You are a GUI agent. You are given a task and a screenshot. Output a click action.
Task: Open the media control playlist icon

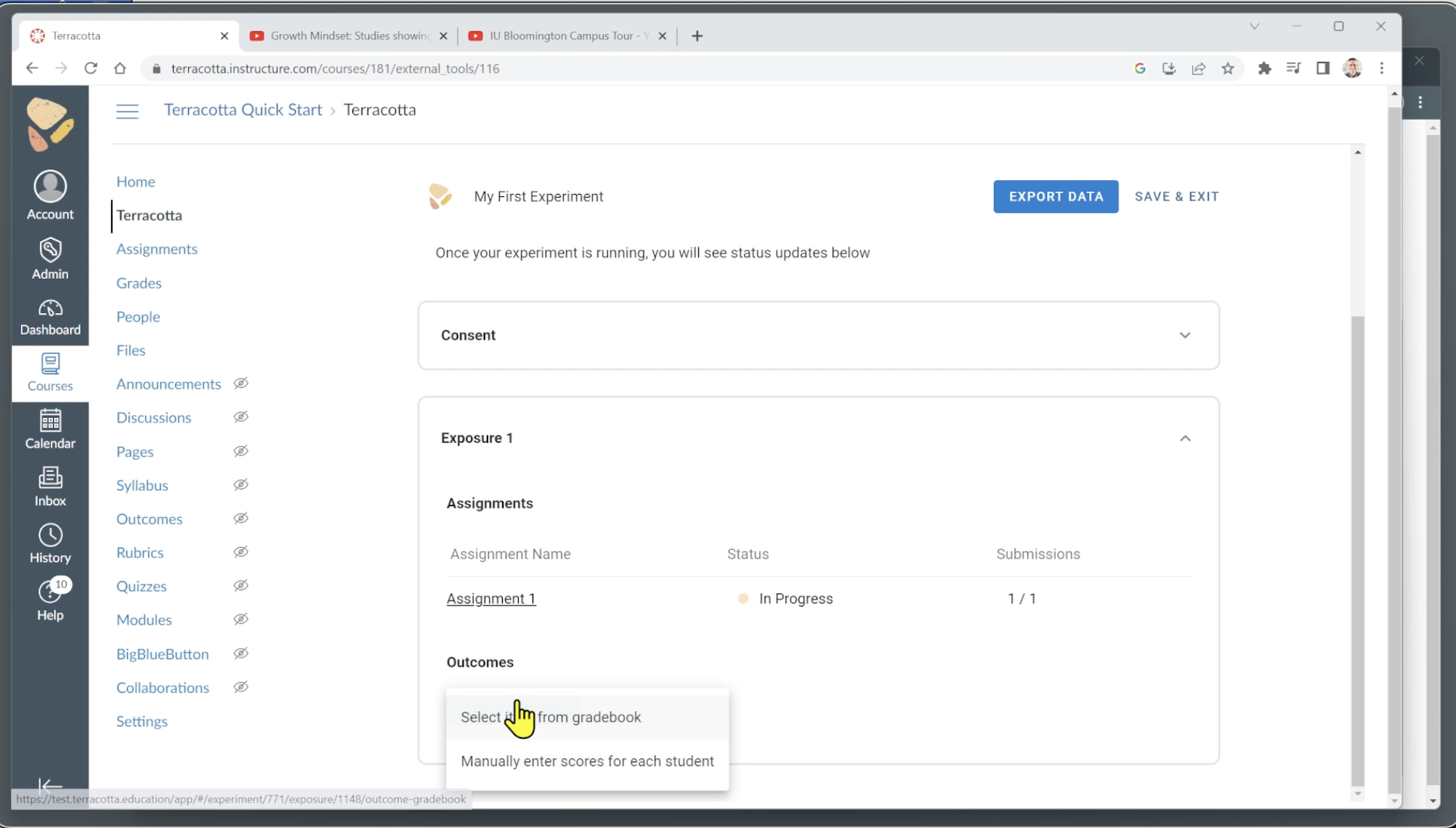pos(1293,68)
